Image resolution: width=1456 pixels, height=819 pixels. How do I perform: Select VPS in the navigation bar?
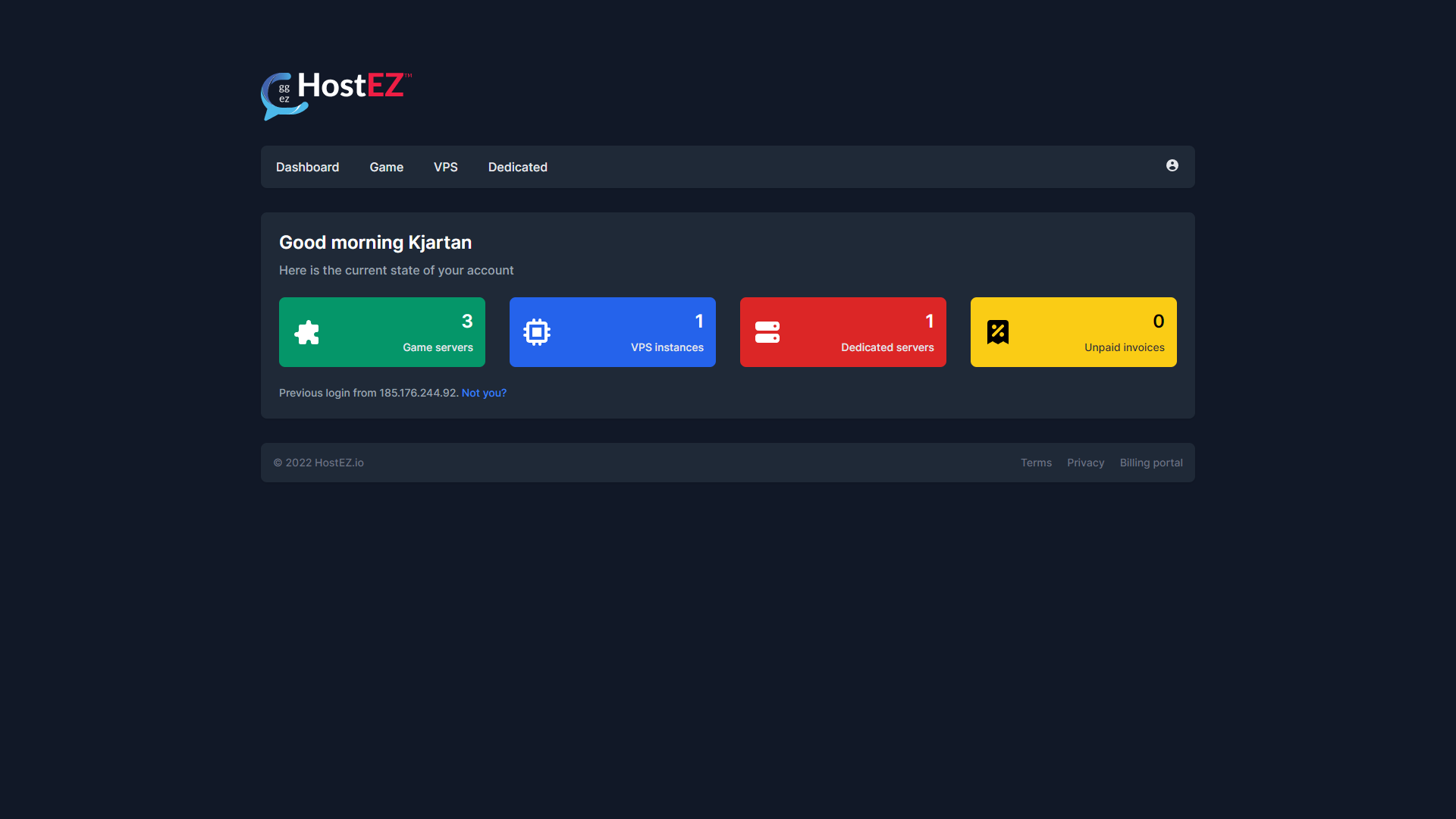pos(445,167)
